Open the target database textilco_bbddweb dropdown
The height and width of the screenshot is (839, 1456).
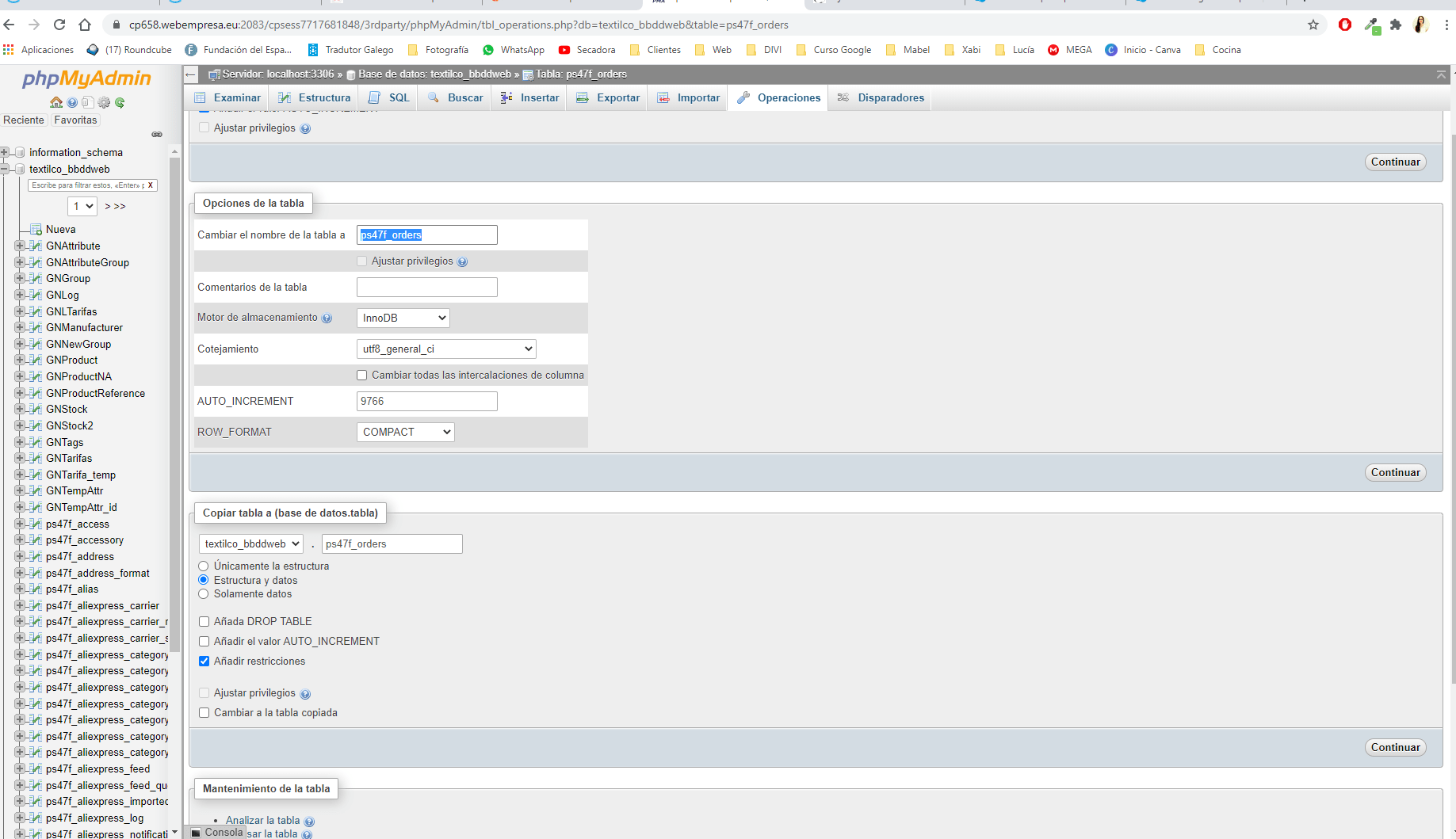[251, 543]
